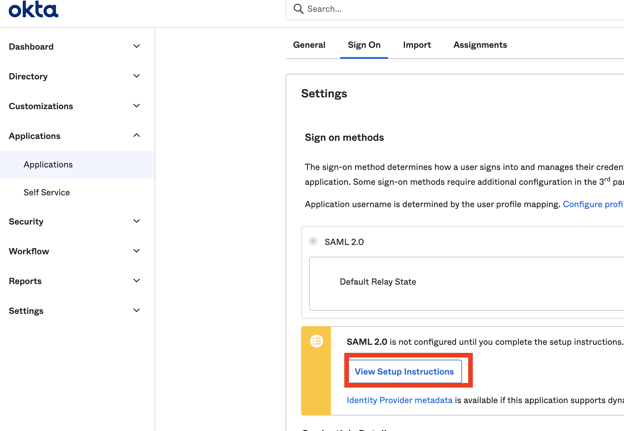Click the Directory sidebar label

[28, 76]
